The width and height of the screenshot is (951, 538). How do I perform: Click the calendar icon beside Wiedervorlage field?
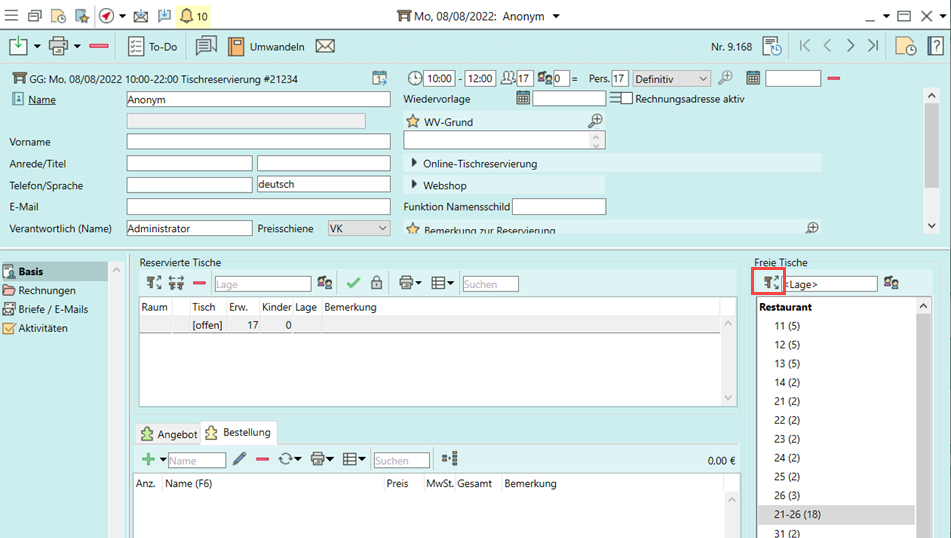(x=522, y=99)
